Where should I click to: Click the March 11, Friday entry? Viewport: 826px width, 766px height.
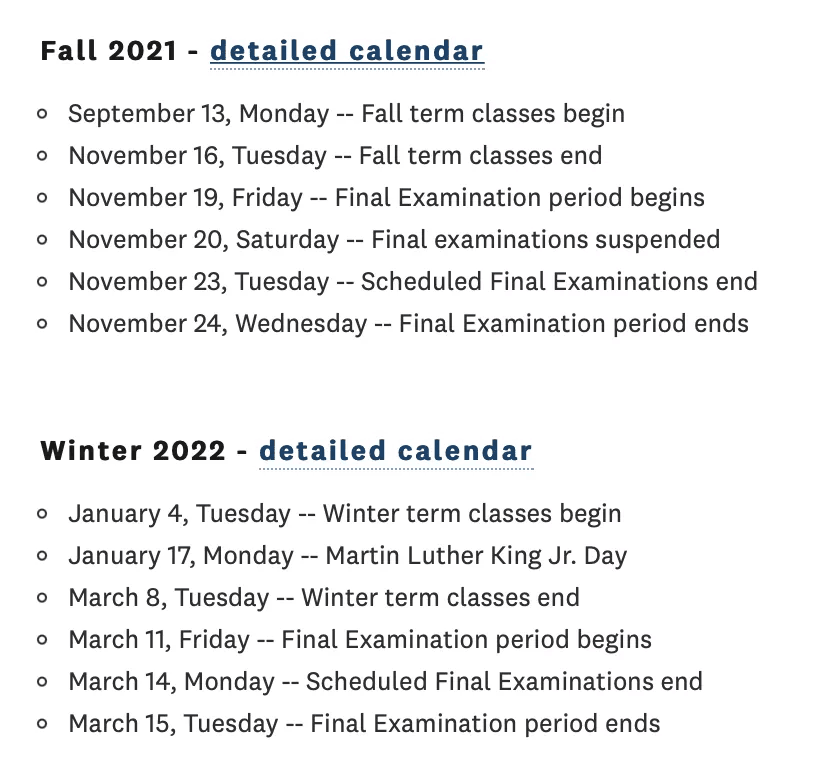pos(359,640)
